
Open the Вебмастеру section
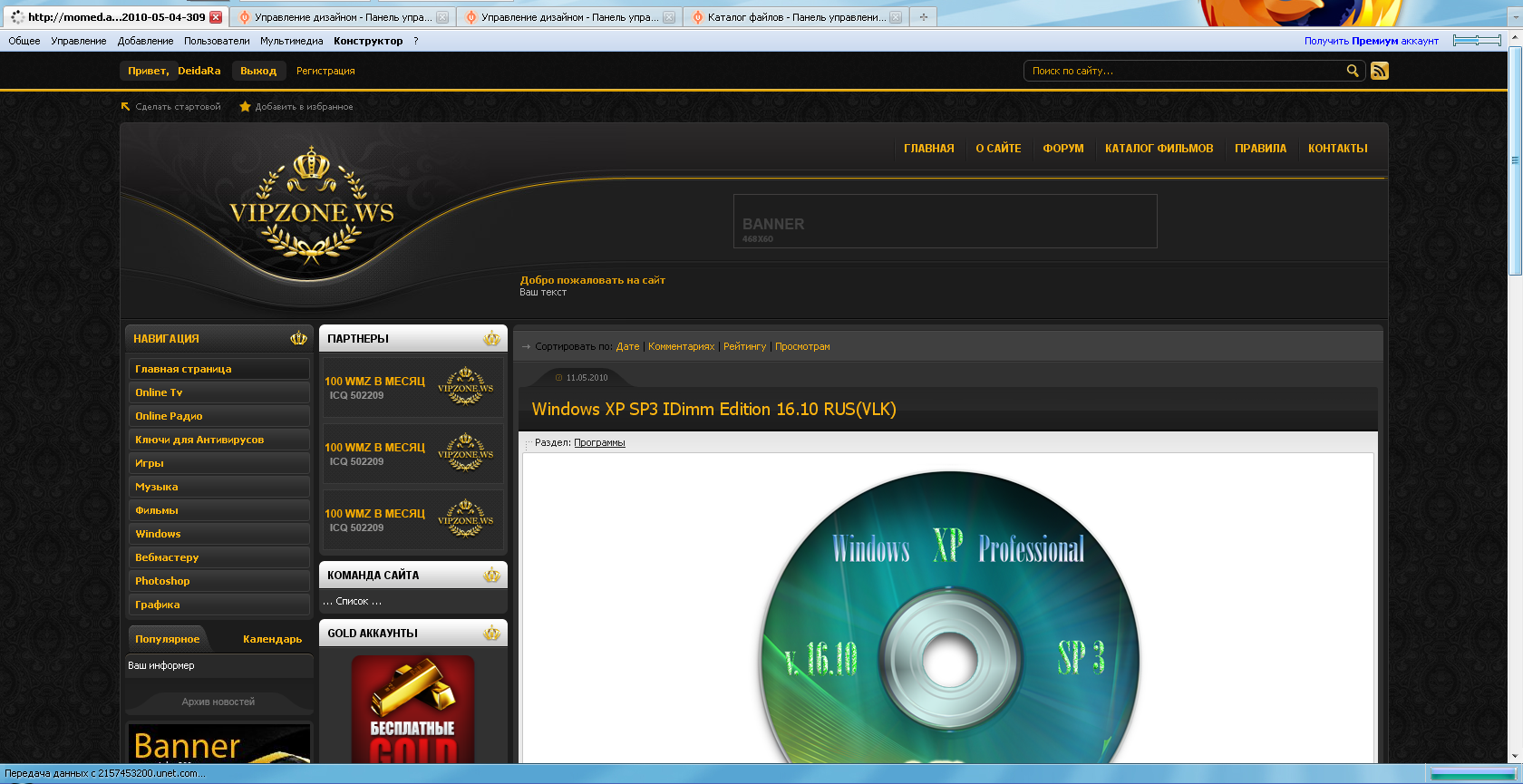218,557
